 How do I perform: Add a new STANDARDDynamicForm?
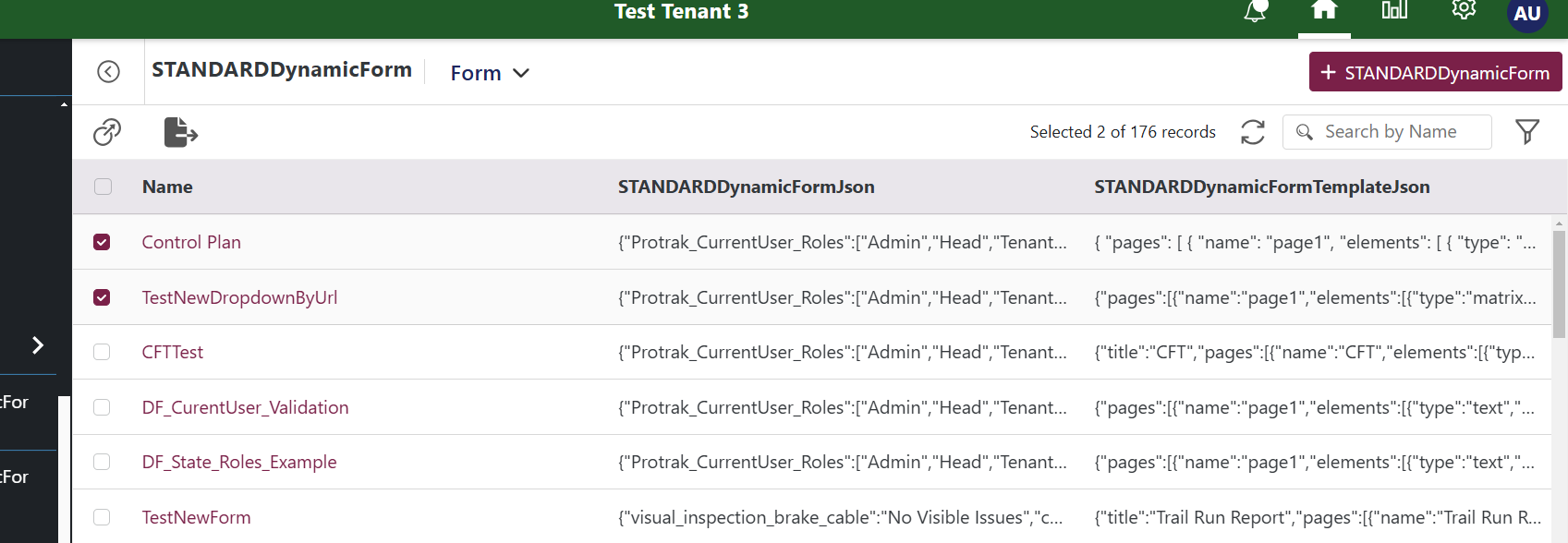pos(1435,72)
